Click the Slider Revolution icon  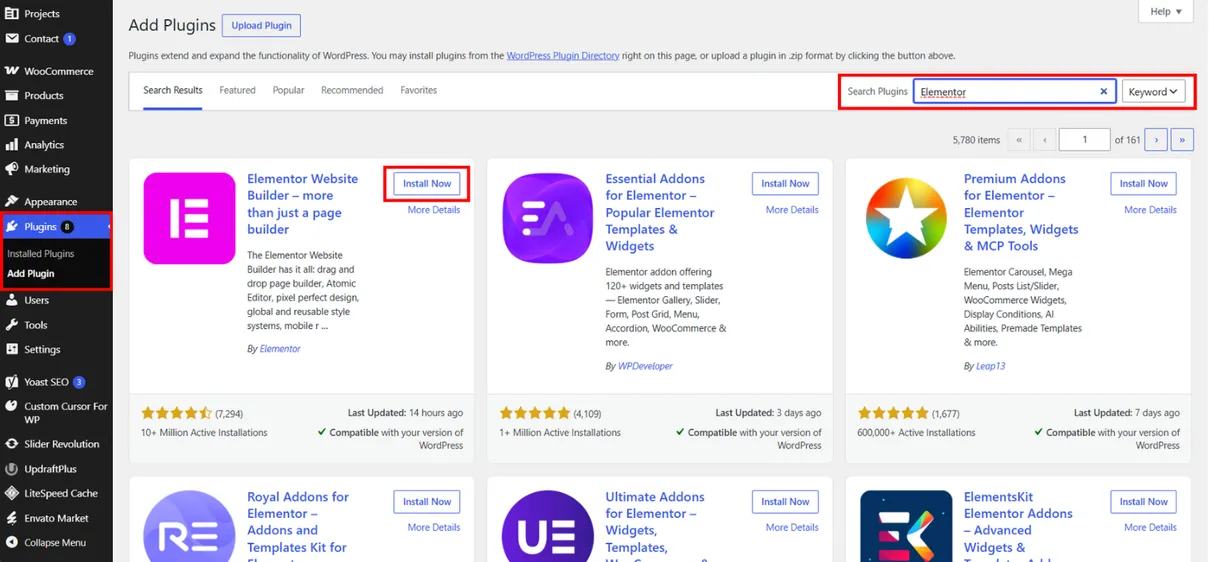12,444
